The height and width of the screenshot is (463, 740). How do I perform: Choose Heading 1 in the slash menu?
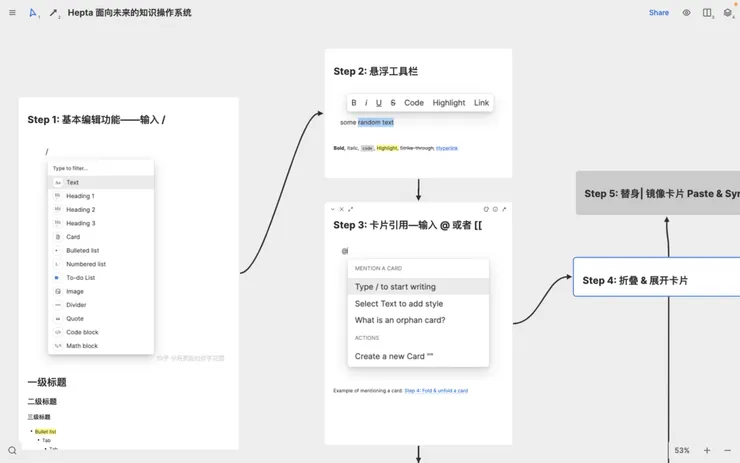click(101, 196)
